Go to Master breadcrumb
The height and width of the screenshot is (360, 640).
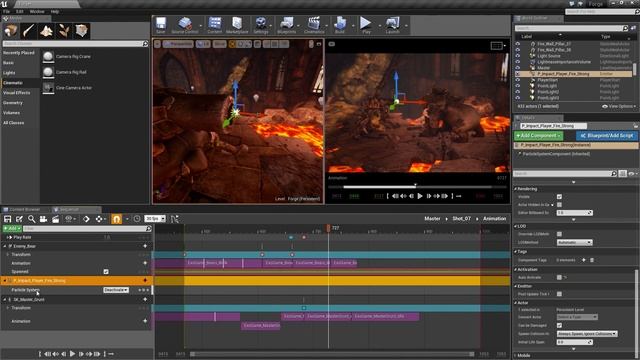coord(432,219)
